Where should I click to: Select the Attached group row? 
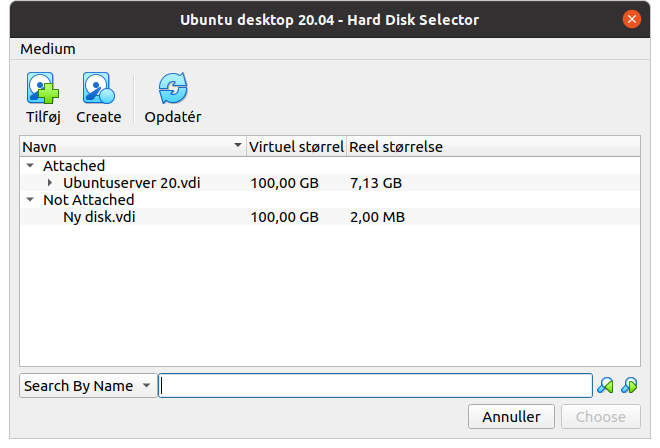coord(330,165)
